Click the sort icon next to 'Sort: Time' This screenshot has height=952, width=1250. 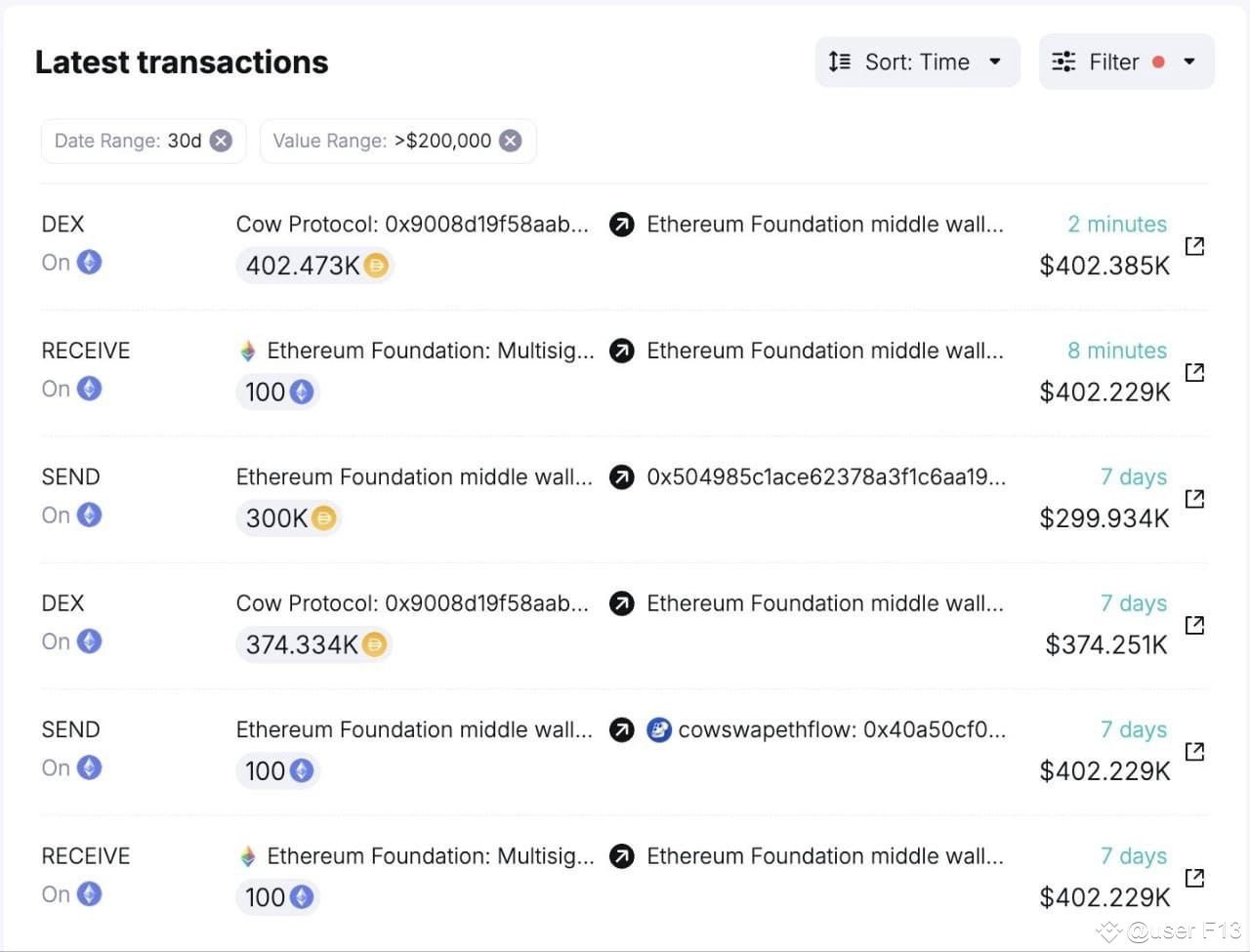(x=838, y=62)
